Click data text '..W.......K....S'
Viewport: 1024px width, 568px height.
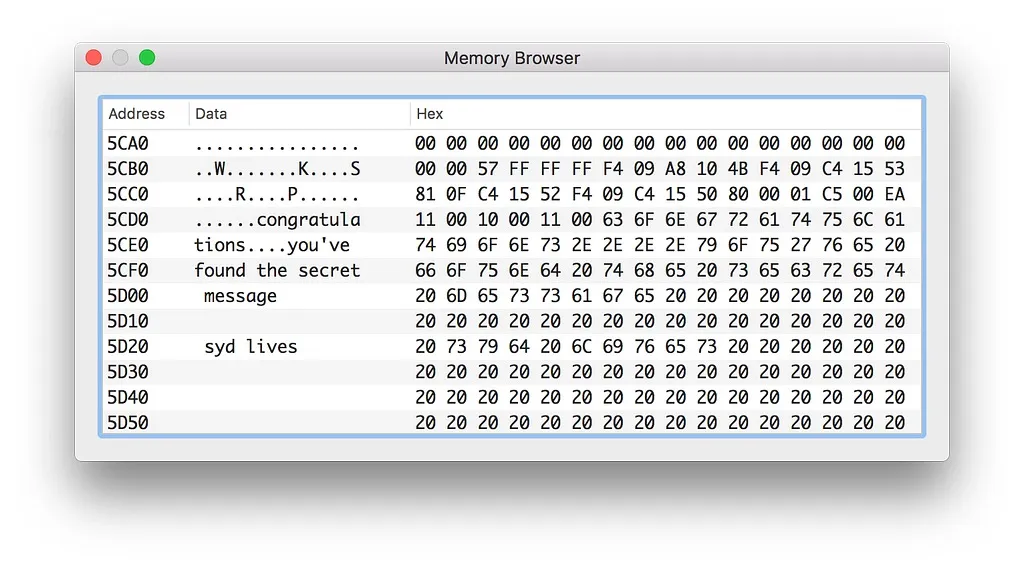coord(278,169)
